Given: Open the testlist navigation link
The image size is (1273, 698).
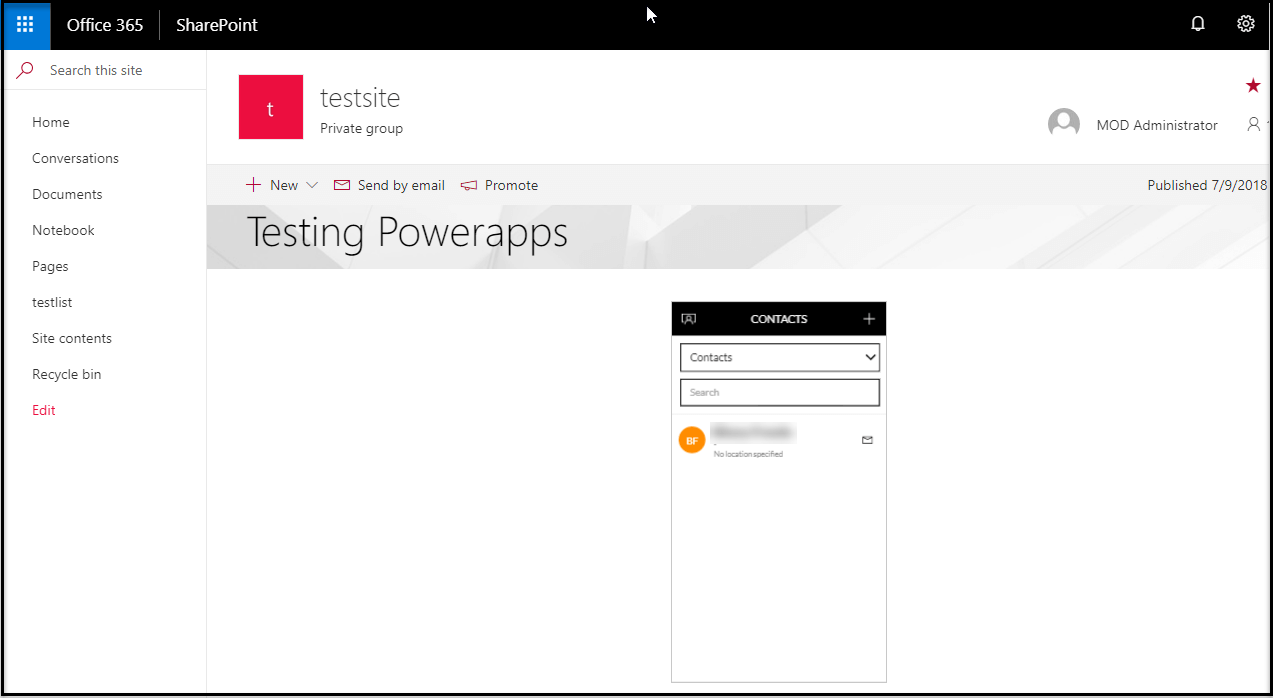Looking at the screenshot, I should 52,302.
